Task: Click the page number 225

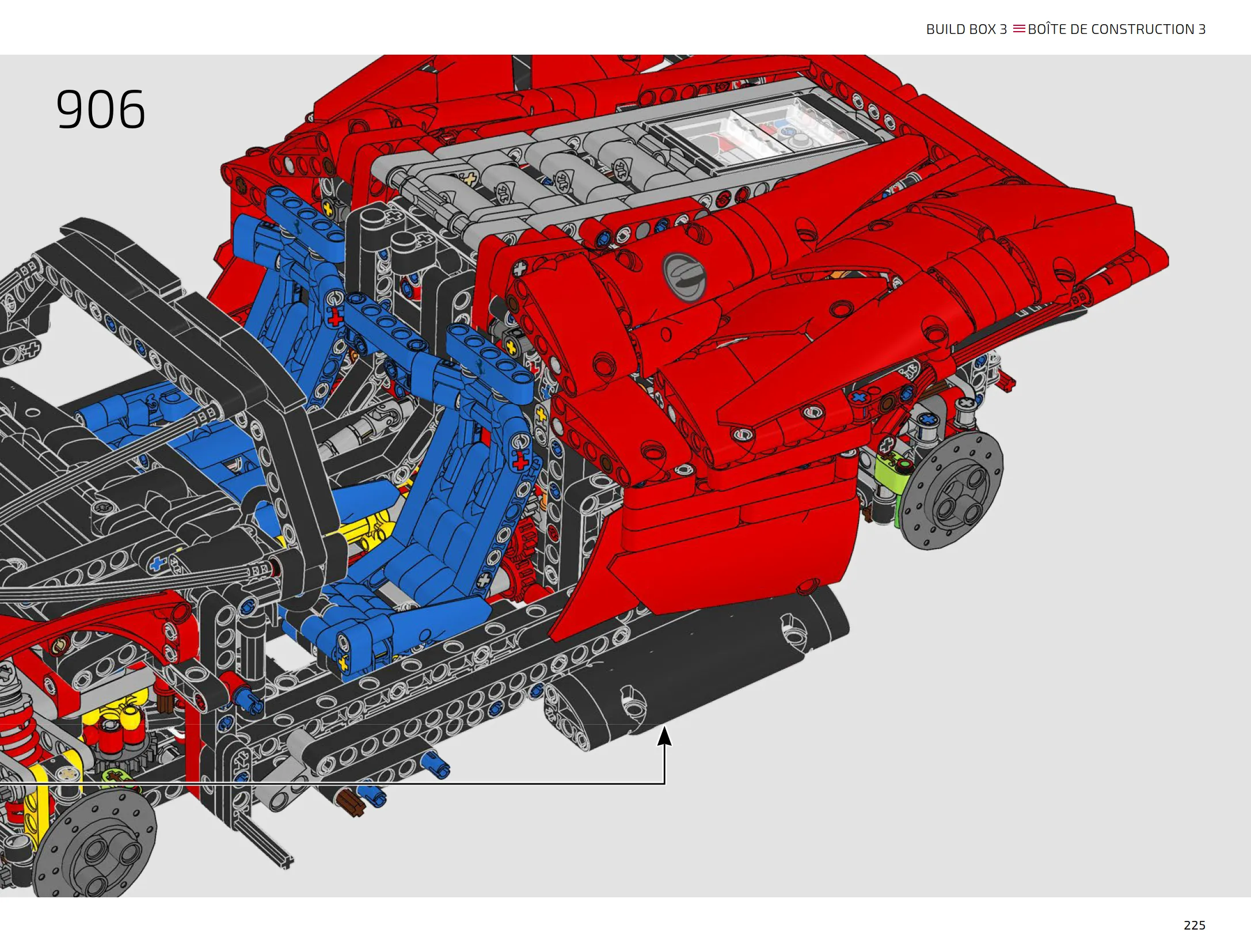Action: coord(1194,925)
